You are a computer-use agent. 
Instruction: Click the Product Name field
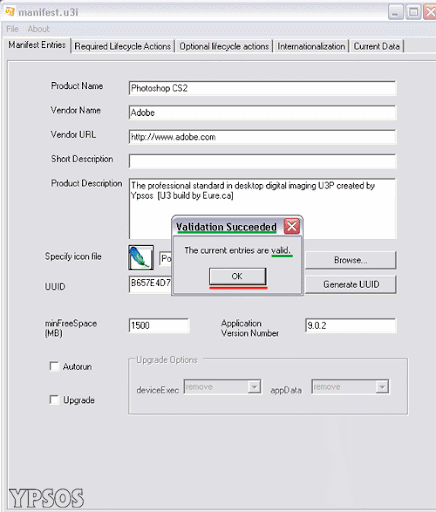pos(262,88)
